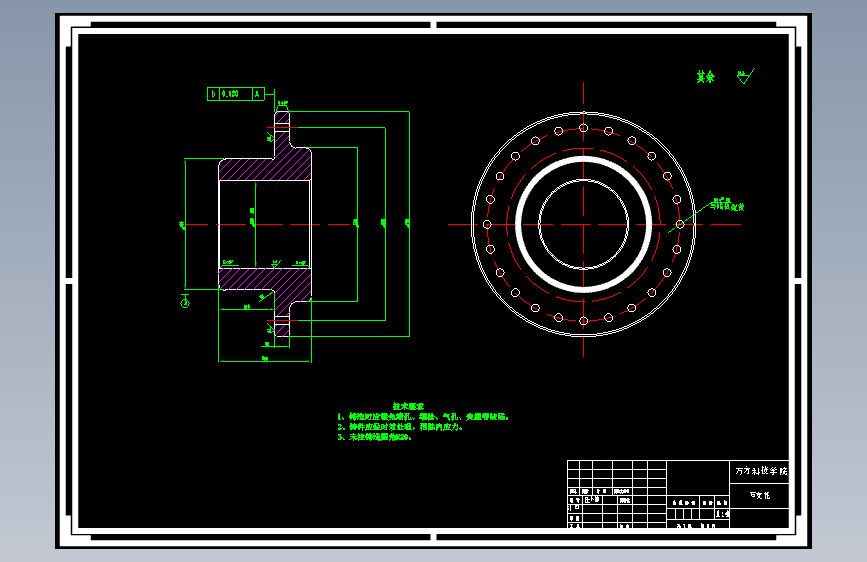Select the datum letter A in the tolerance frame
Screen dimensions: 867x562
point(258,94)
